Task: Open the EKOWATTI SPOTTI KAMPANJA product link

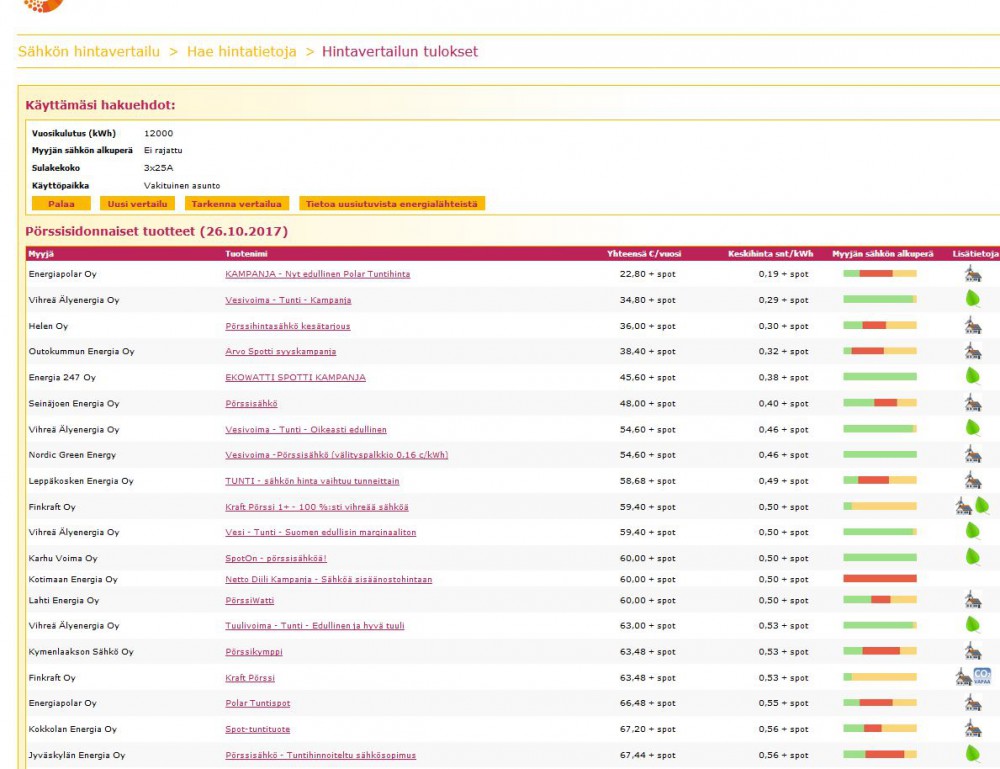Action: (295, 377)
